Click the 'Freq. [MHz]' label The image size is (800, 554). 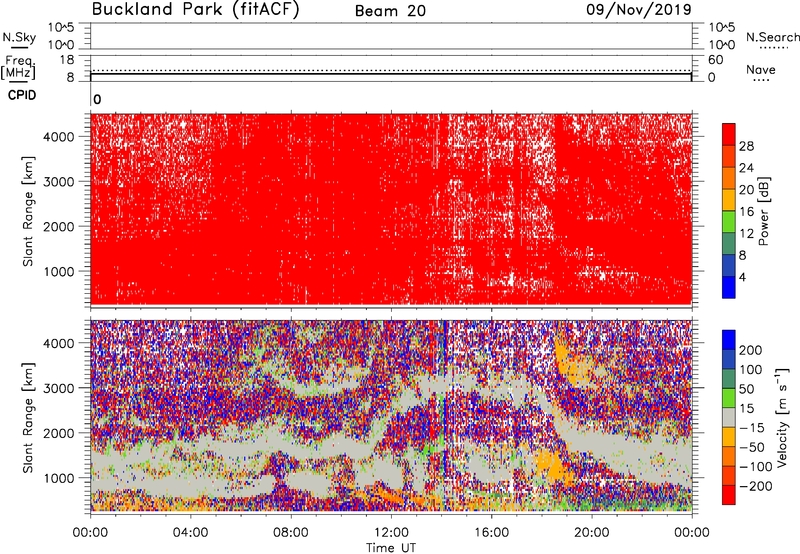[x=18, y=67]
